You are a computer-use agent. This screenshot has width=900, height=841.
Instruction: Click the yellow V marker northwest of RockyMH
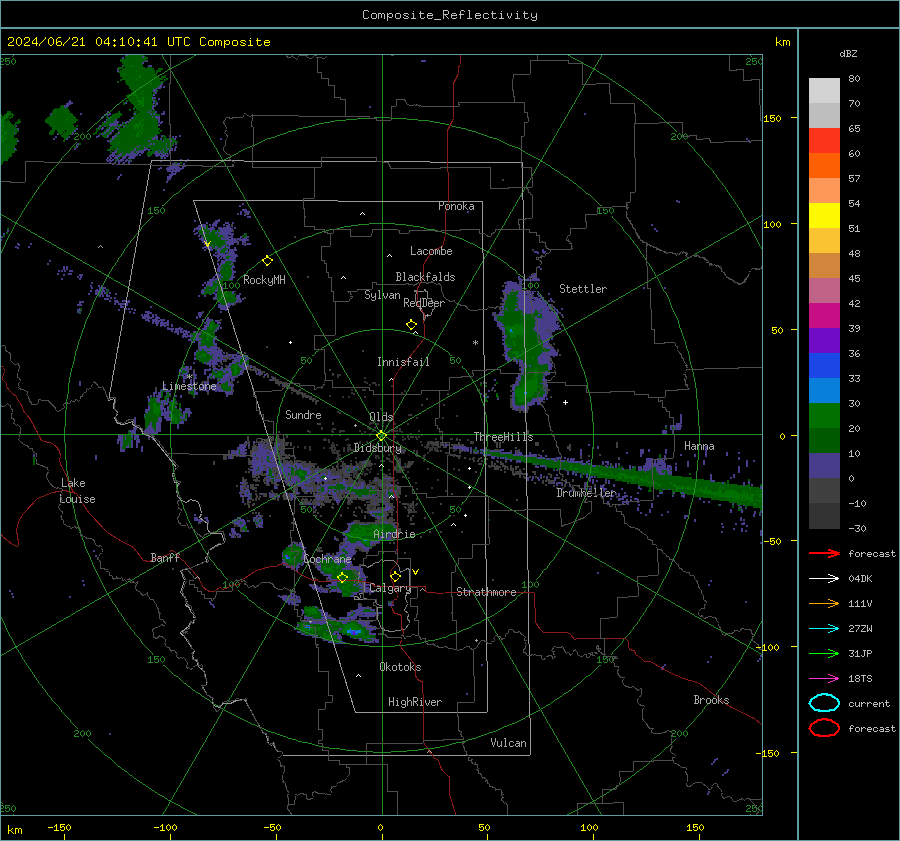click(x=207, y=245)
